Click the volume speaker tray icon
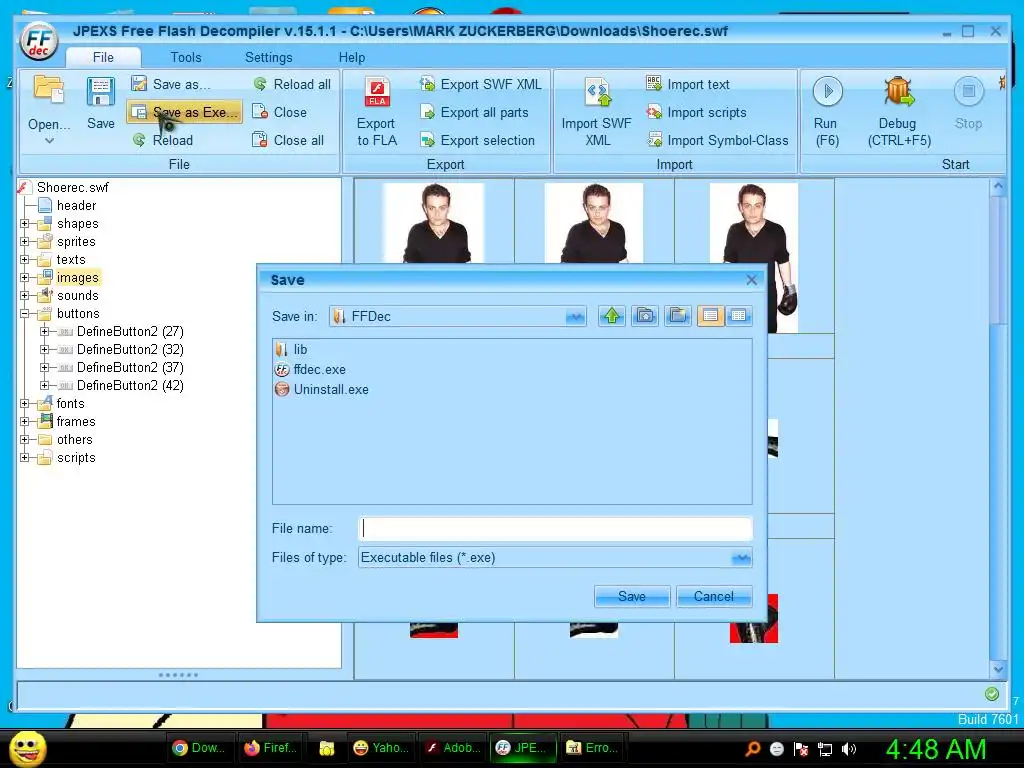 (849, 749)
